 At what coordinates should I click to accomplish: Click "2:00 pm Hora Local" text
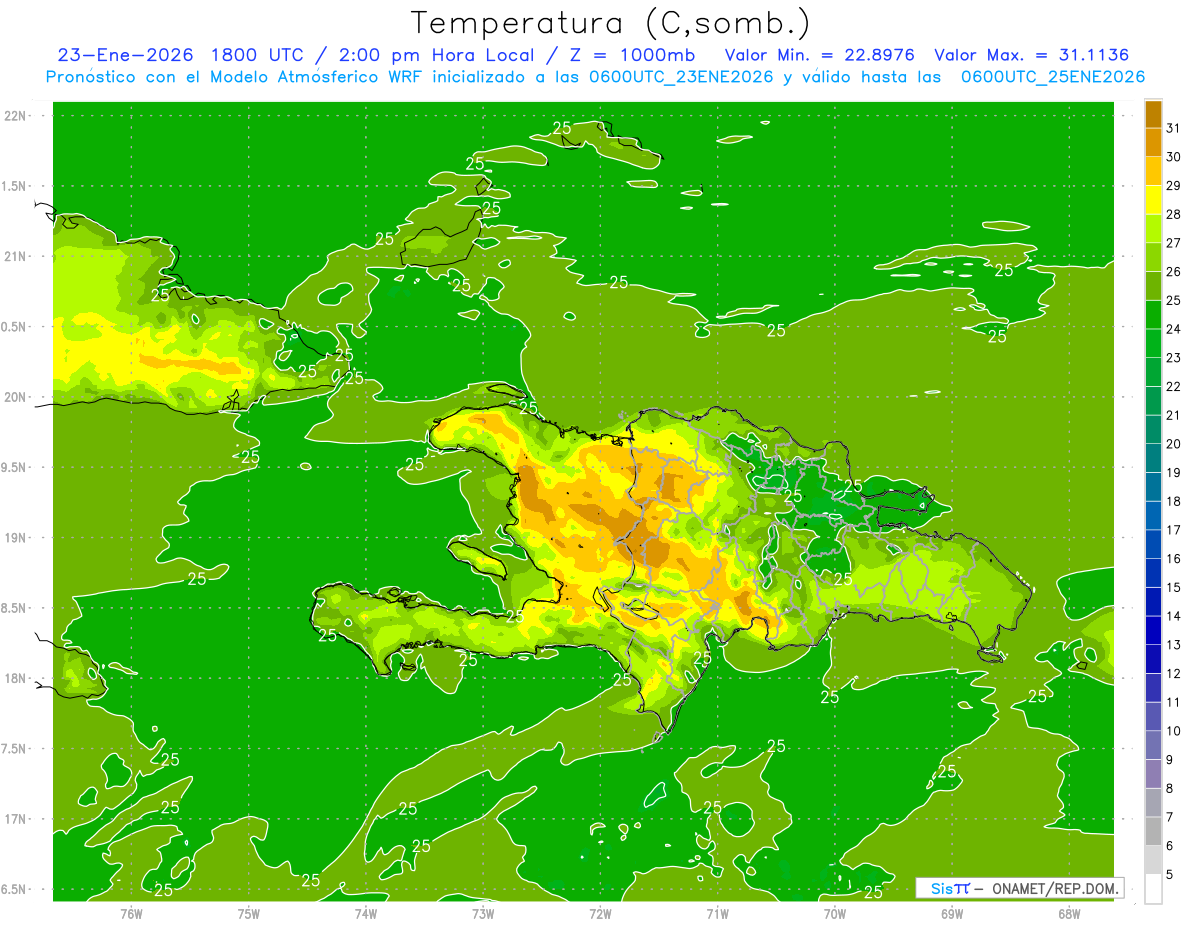point(437,55)
